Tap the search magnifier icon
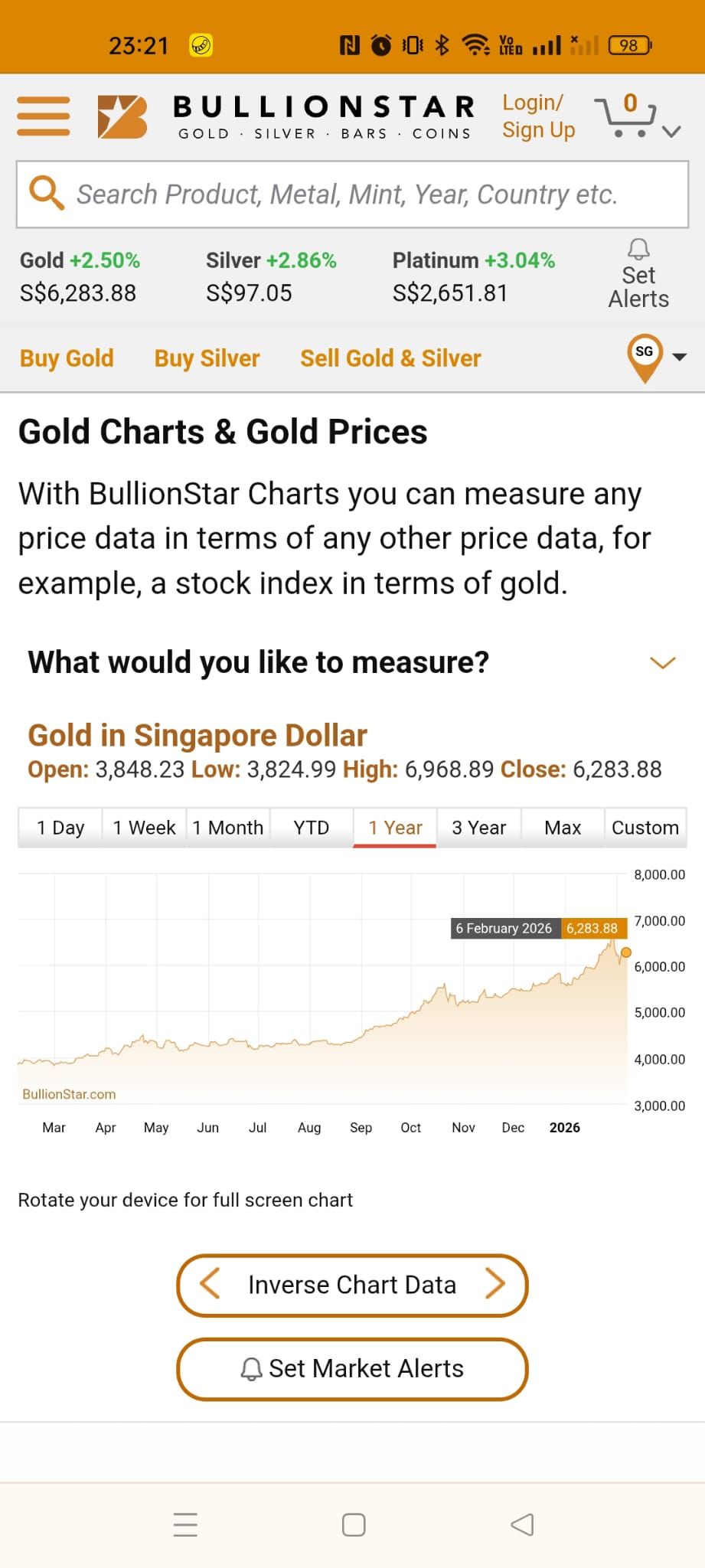This screenshot has height=1568, width=705. click(x=46, y=193)
